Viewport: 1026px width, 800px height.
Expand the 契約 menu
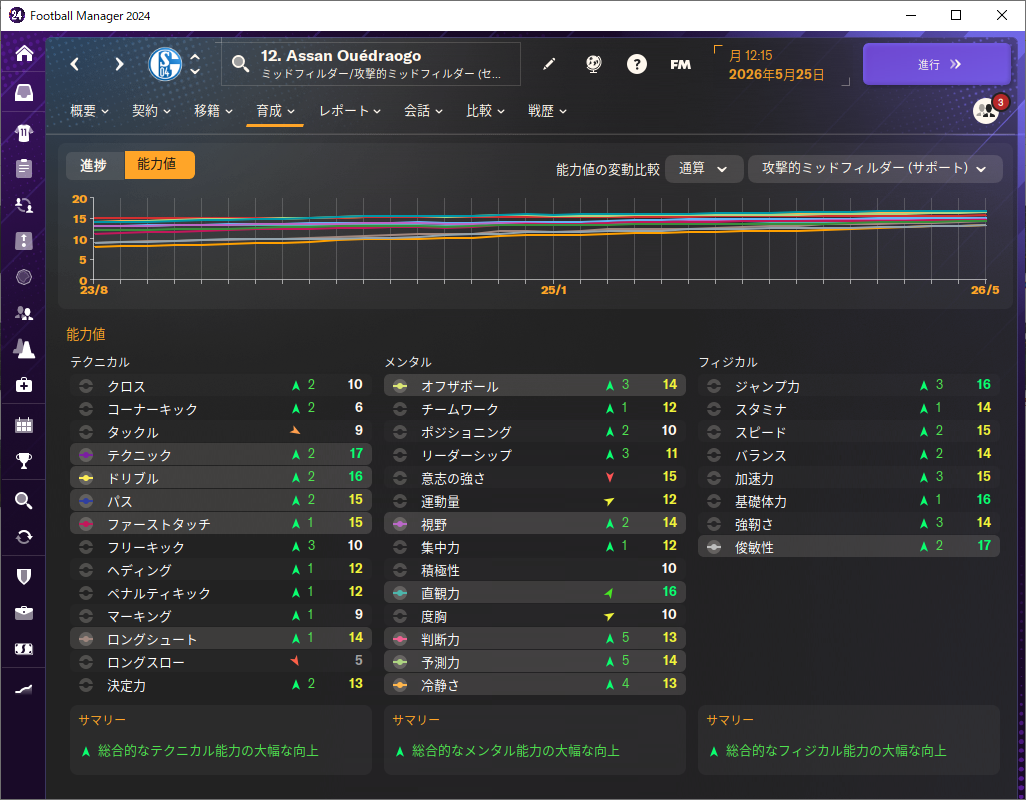click(x=151, y=111)
